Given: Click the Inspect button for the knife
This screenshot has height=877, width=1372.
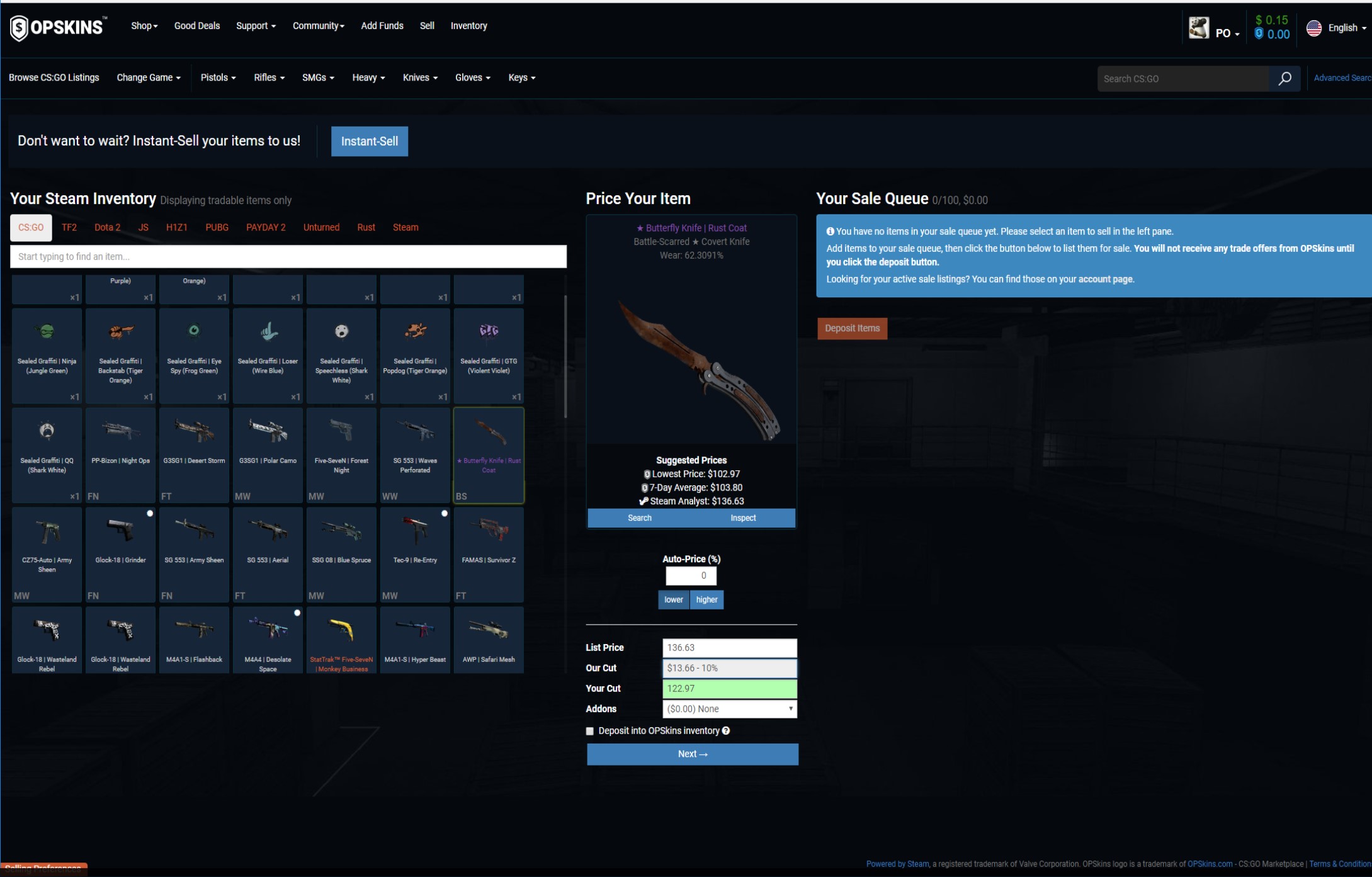Looking at the screenshot, I should (x=743, y=518).
